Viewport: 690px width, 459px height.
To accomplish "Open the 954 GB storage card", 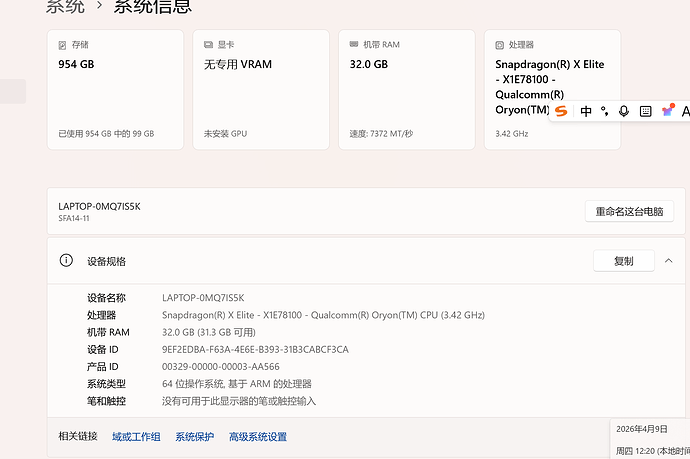I will [x=115, y=90].
